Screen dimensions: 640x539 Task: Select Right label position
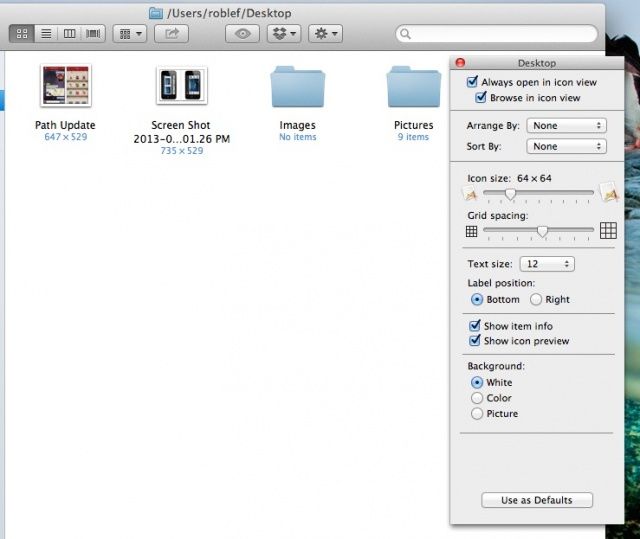click(x=536, y=299)
